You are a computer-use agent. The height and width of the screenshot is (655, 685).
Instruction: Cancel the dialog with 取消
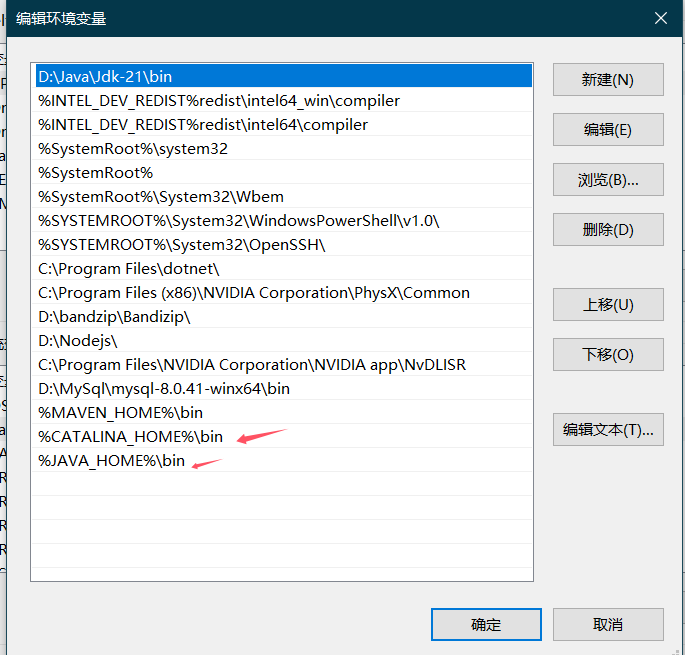pyautogui.click(x=608, y=624)
